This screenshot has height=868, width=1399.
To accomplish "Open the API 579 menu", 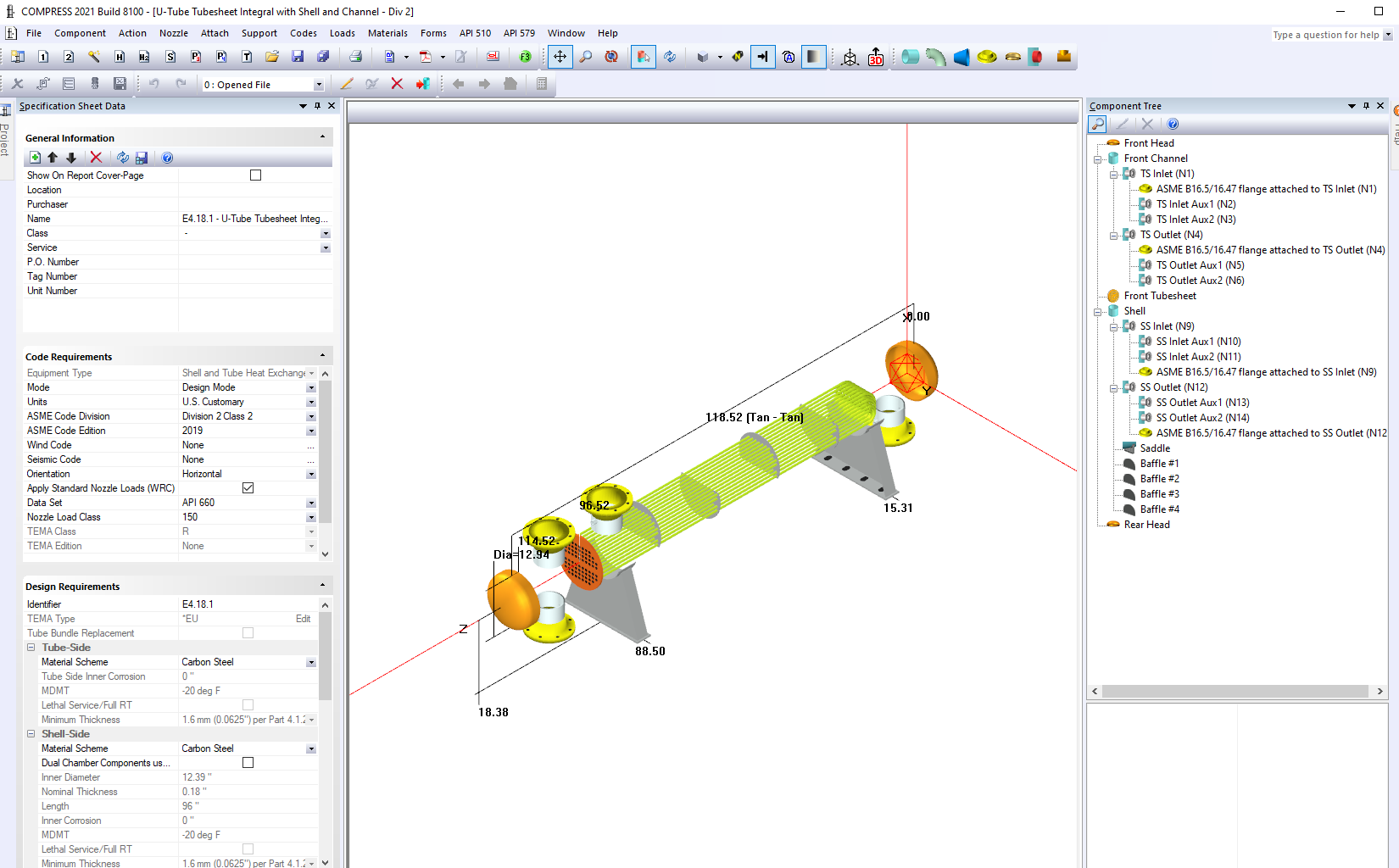I will [x=519, y=33].
